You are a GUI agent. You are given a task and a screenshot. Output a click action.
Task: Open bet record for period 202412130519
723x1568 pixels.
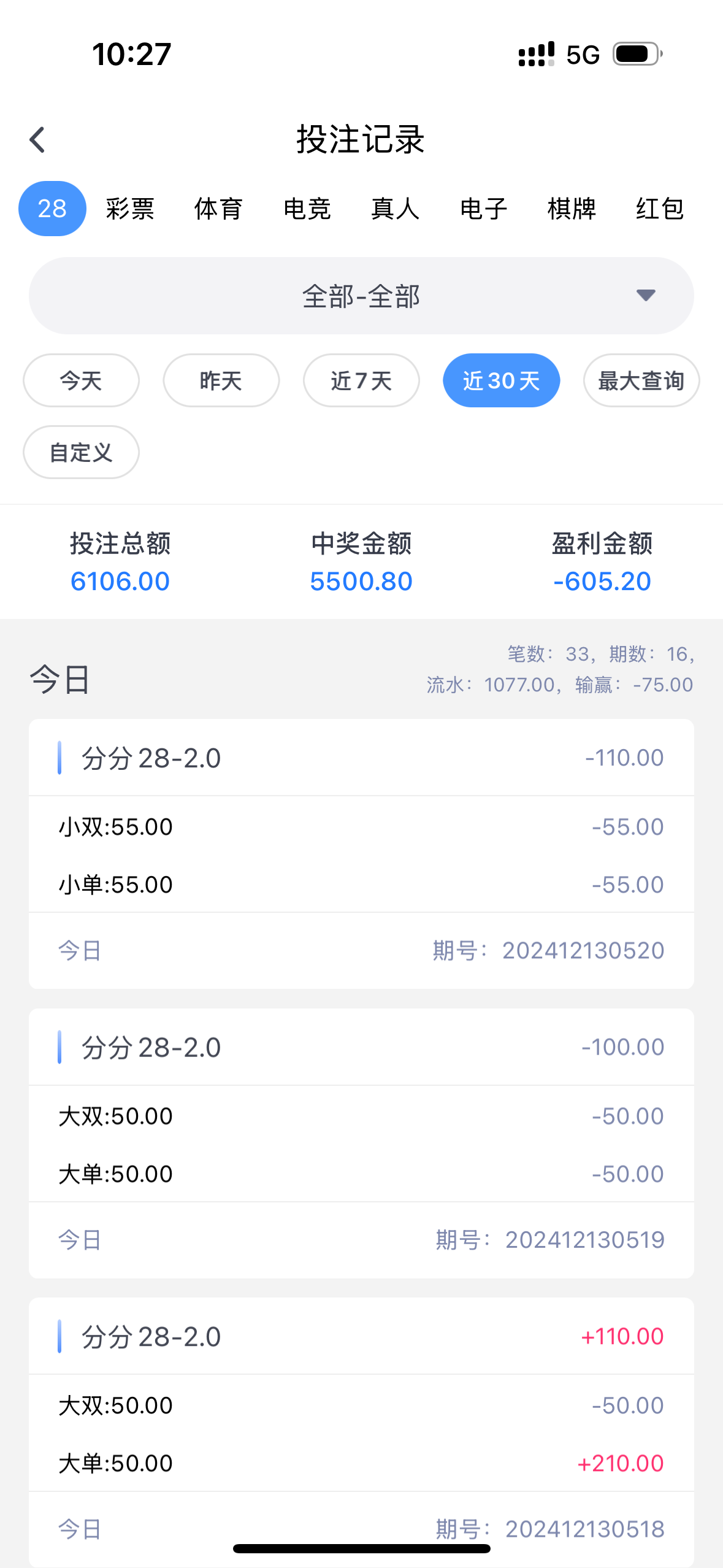(x=361, y=1143)
